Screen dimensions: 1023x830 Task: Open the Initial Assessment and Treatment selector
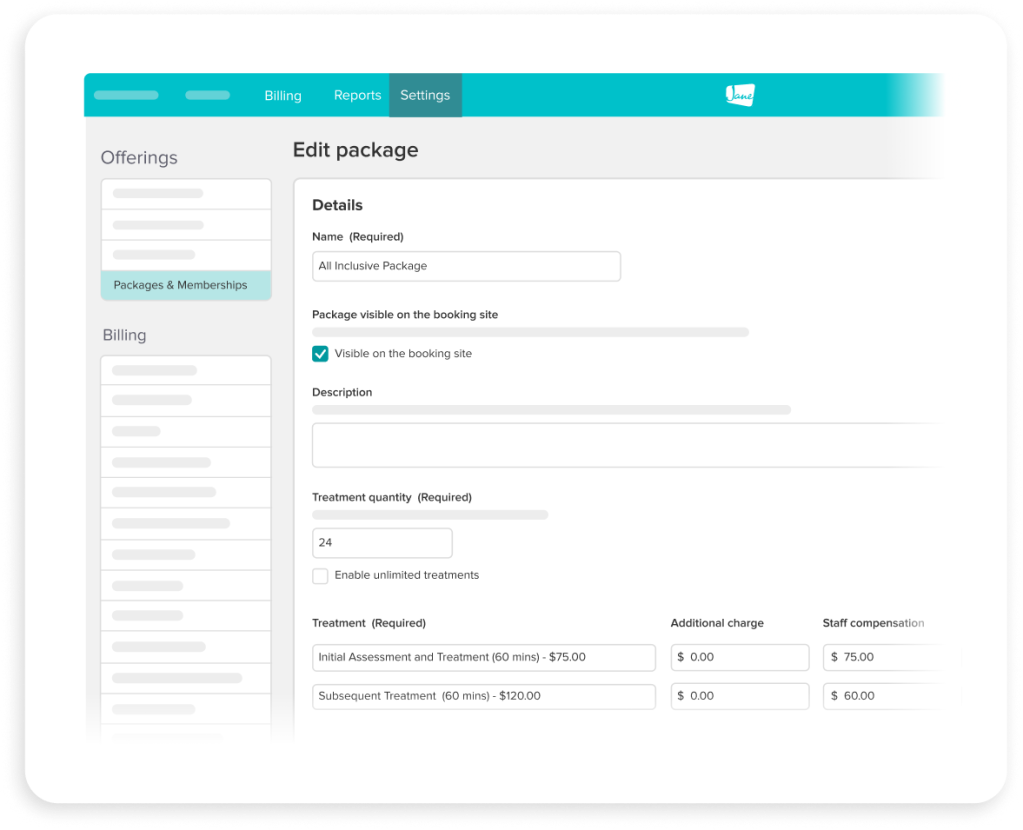[x=484, y=657]
